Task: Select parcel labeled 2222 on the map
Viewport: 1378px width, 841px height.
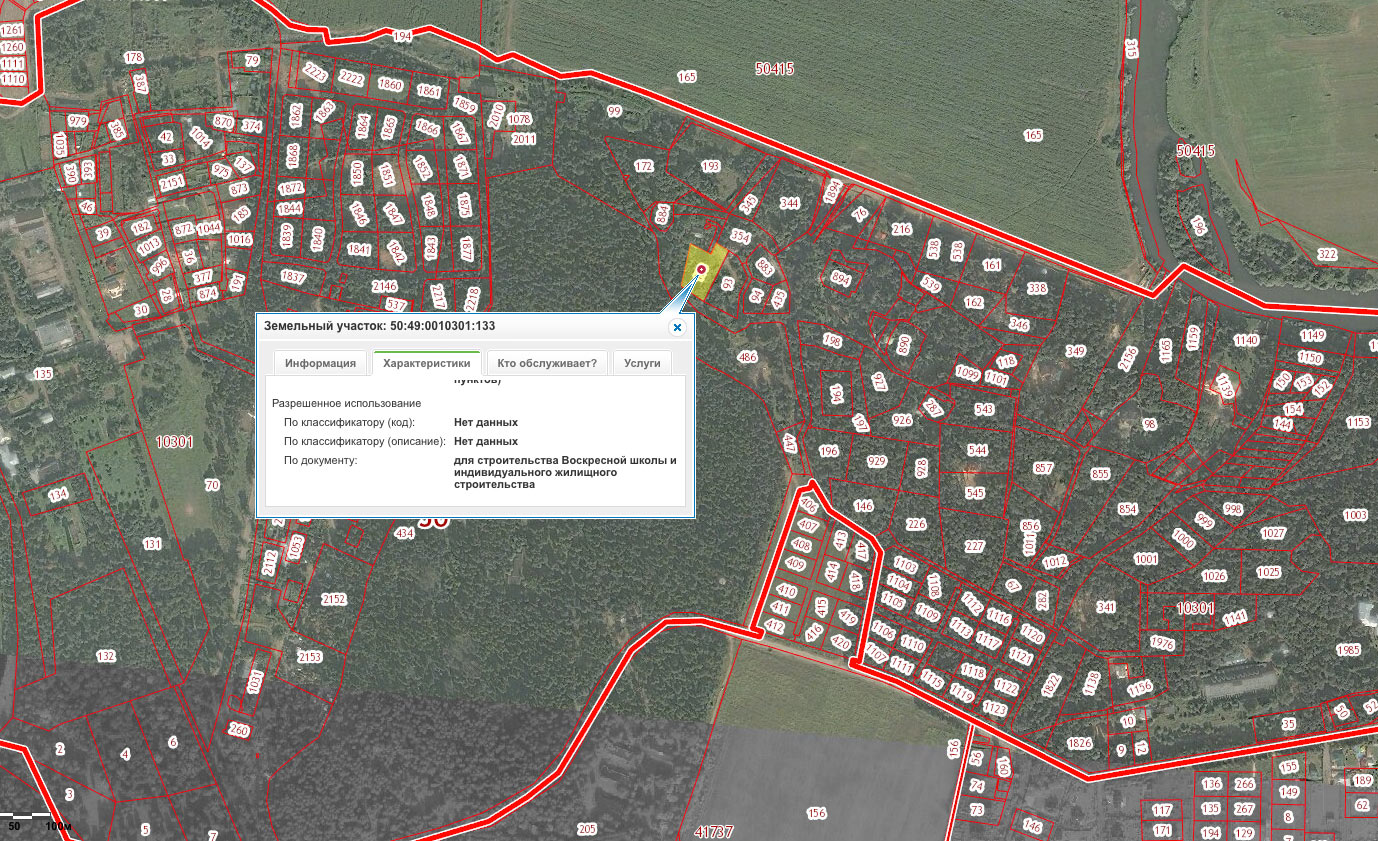Action: point(351,78)
